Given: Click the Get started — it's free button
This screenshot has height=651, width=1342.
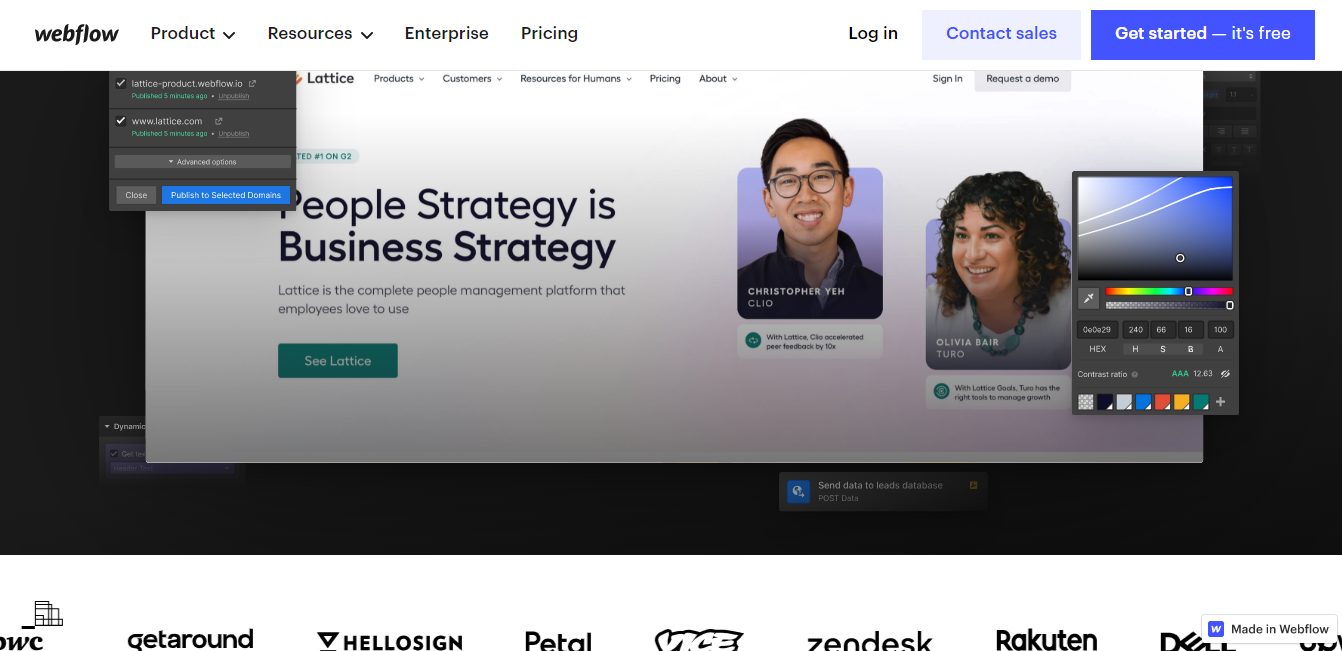Looking at the screenshot, I should (x=1203, y=35).
